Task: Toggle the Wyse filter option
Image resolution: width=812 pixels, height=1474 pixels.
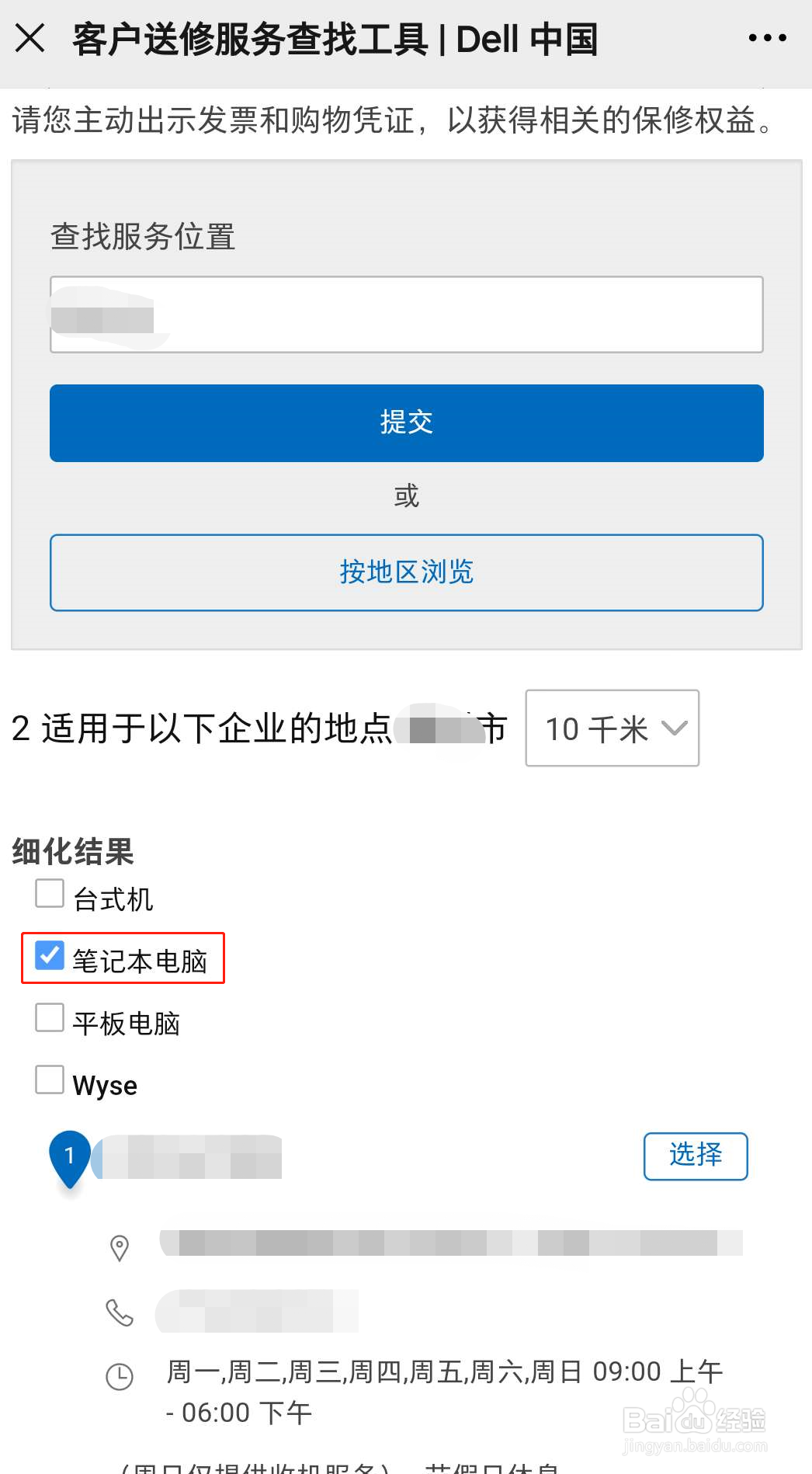Action: 49,1079
